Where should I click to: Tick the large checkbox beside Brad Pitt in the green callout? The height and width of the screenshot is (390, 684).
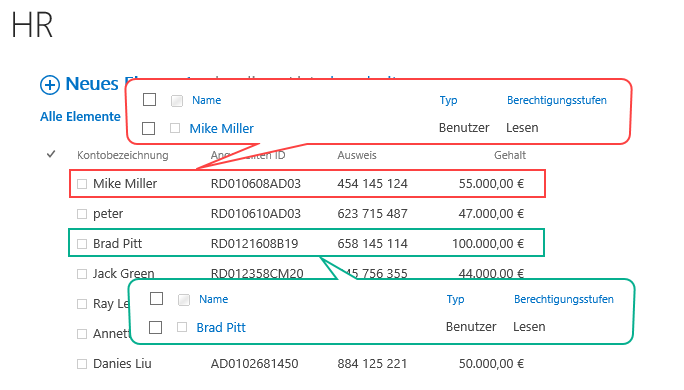tap(155, 327)
